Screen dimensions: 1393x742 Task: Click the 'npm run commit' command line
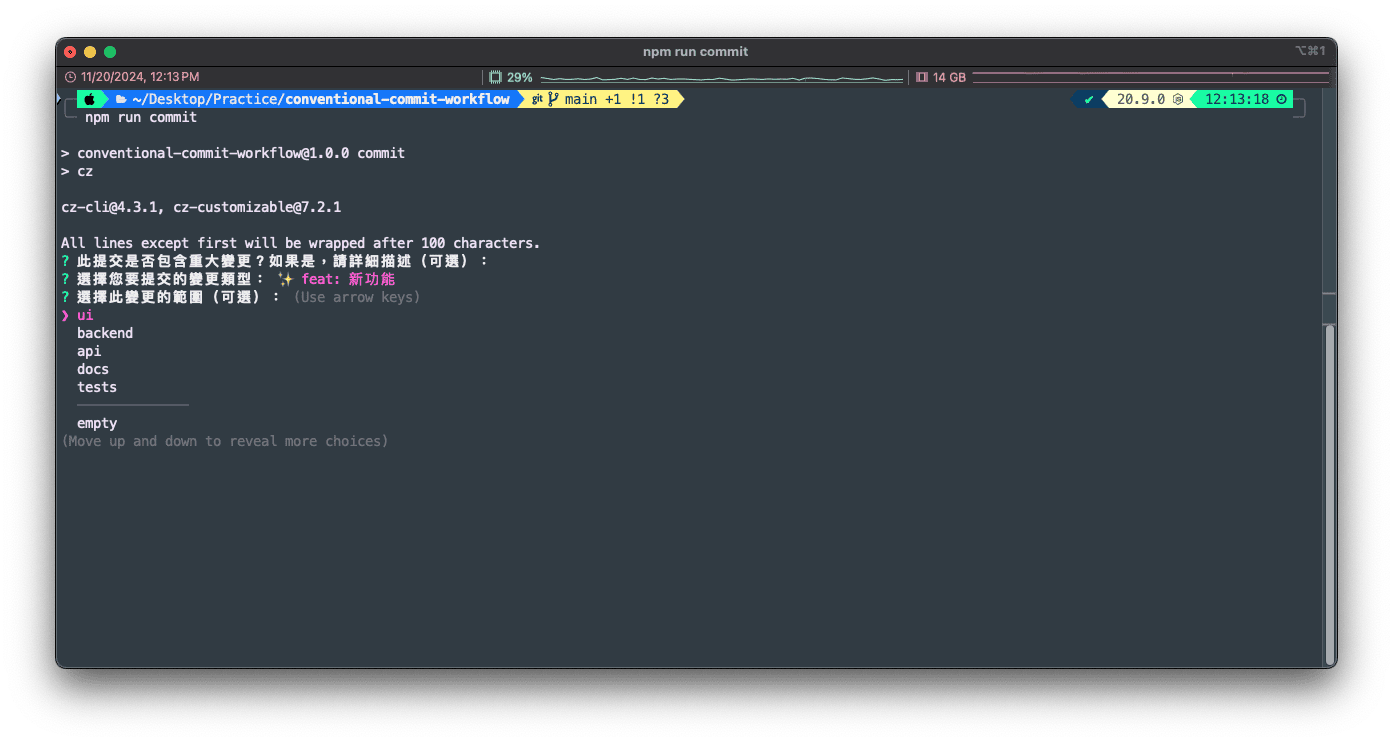point(141,117)
